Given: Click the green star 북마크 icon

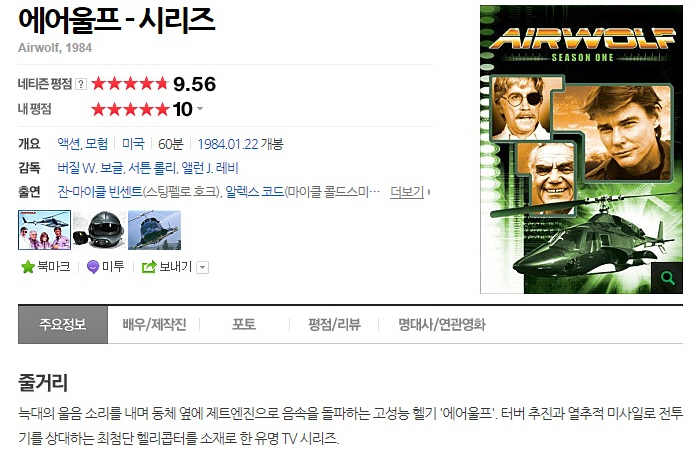Looking at the screenshot, I should (28, 267).
